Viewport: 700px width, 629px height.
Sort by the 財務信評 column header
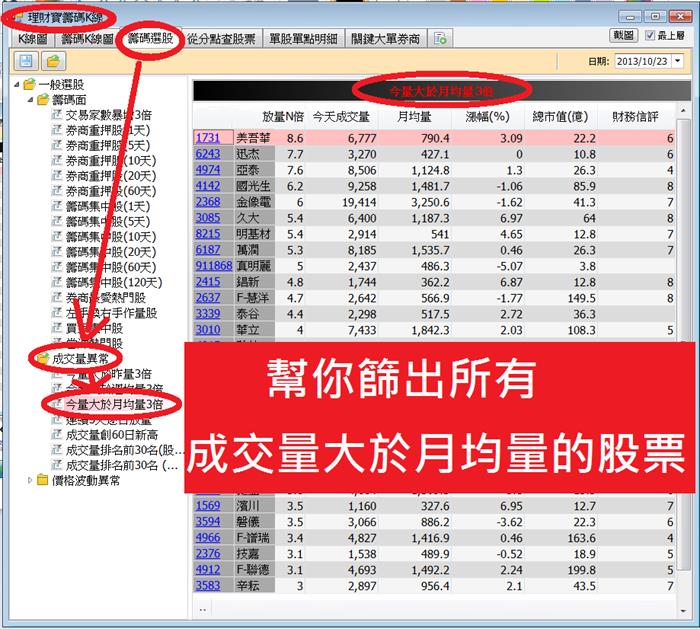point(635,117)
